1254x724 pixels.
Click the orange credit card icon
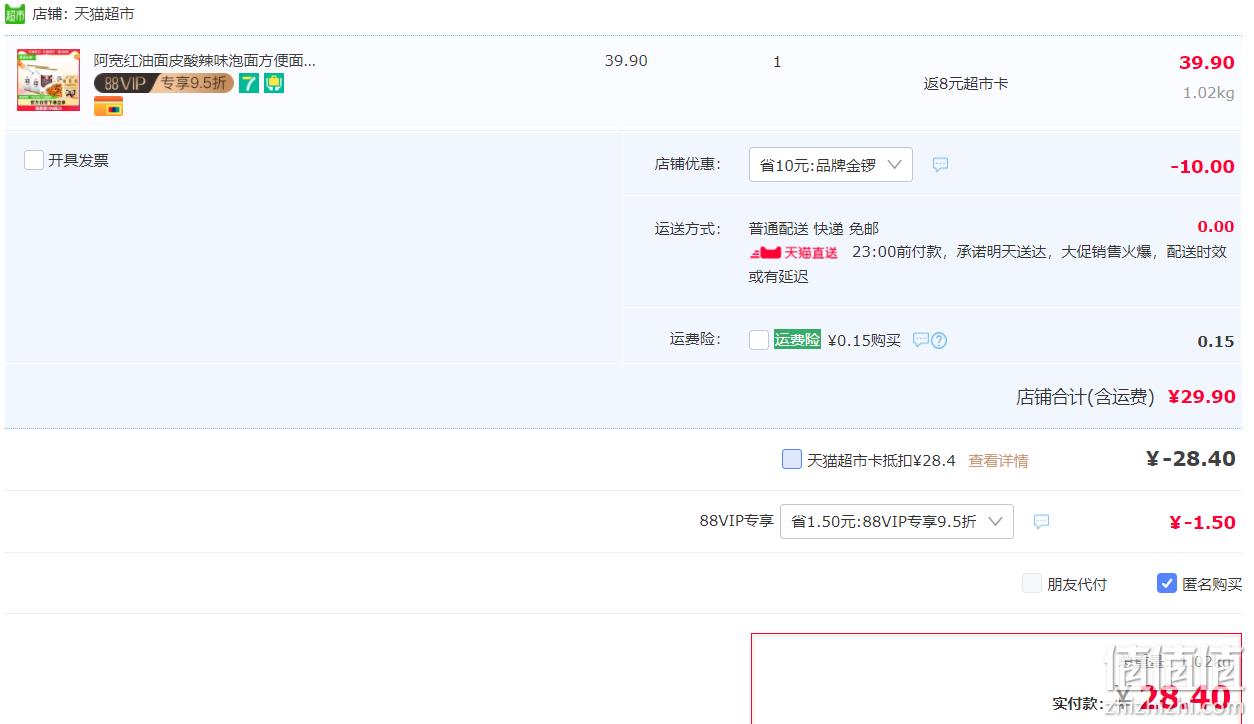[x=108, y=106]
